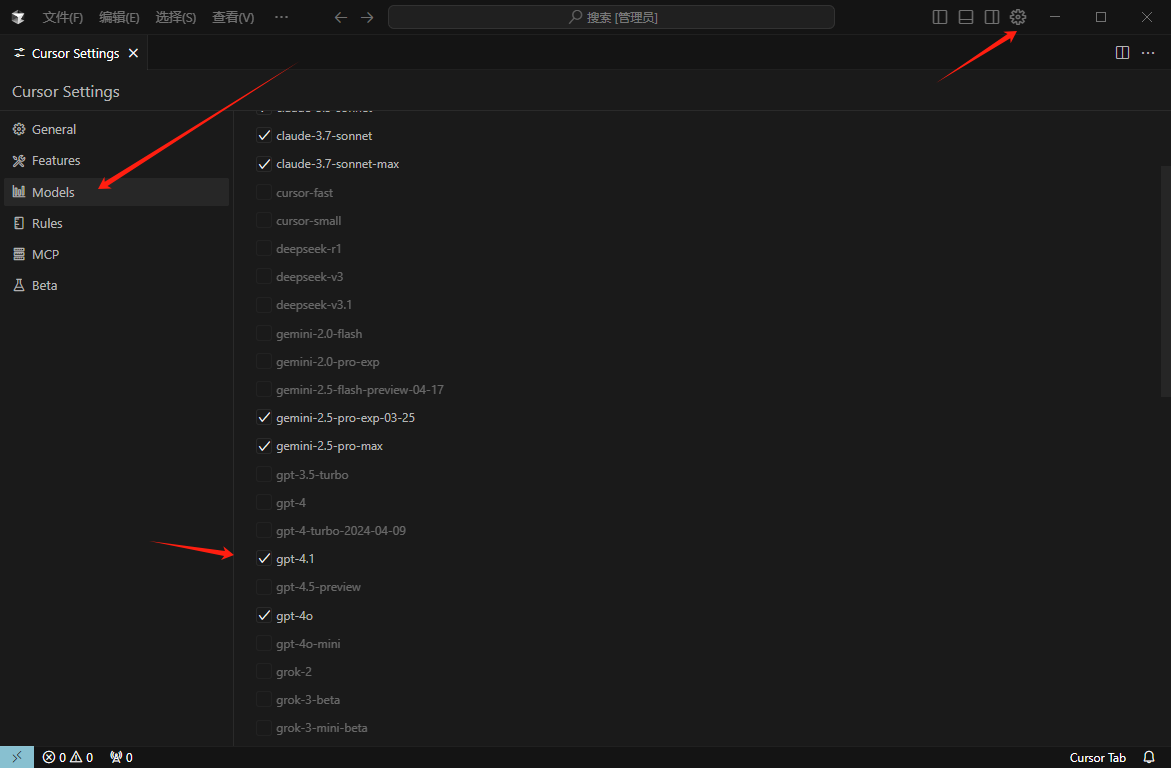Open the 查看(V) menu
Screen dimensions: 1171x768
point(233,17)
